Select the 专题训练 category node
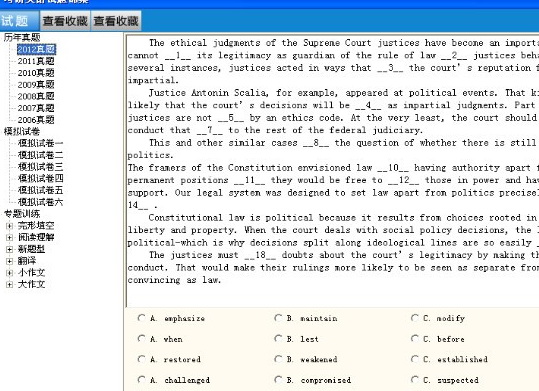Viewport: 539px width, 391px height. (22, 214)
